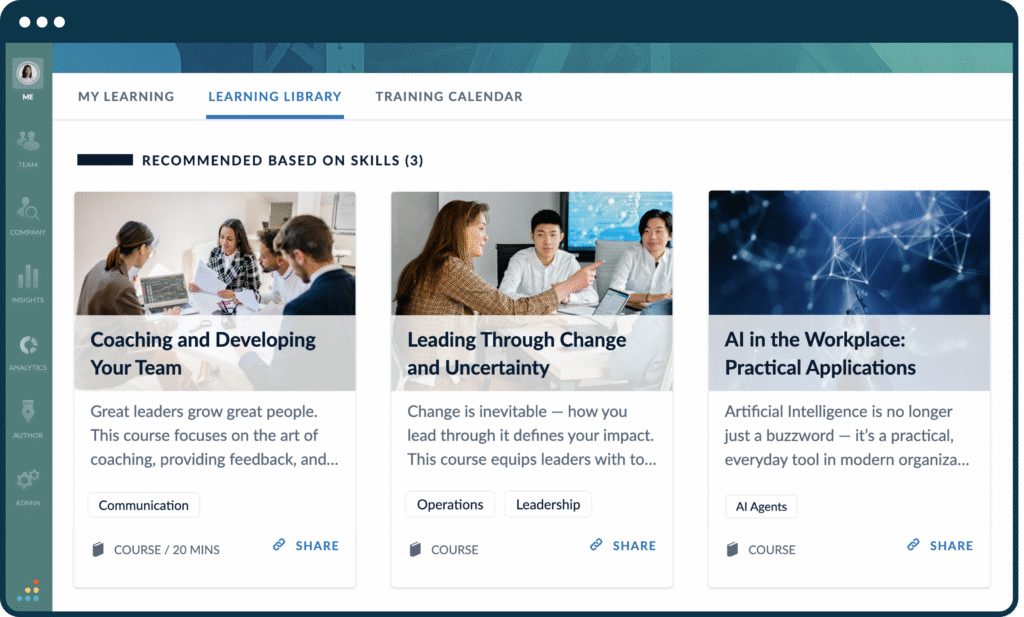Screen dimensions: 1024x617
Task: Open the Leading Through Change course title
Action: (x=517, y=353)
